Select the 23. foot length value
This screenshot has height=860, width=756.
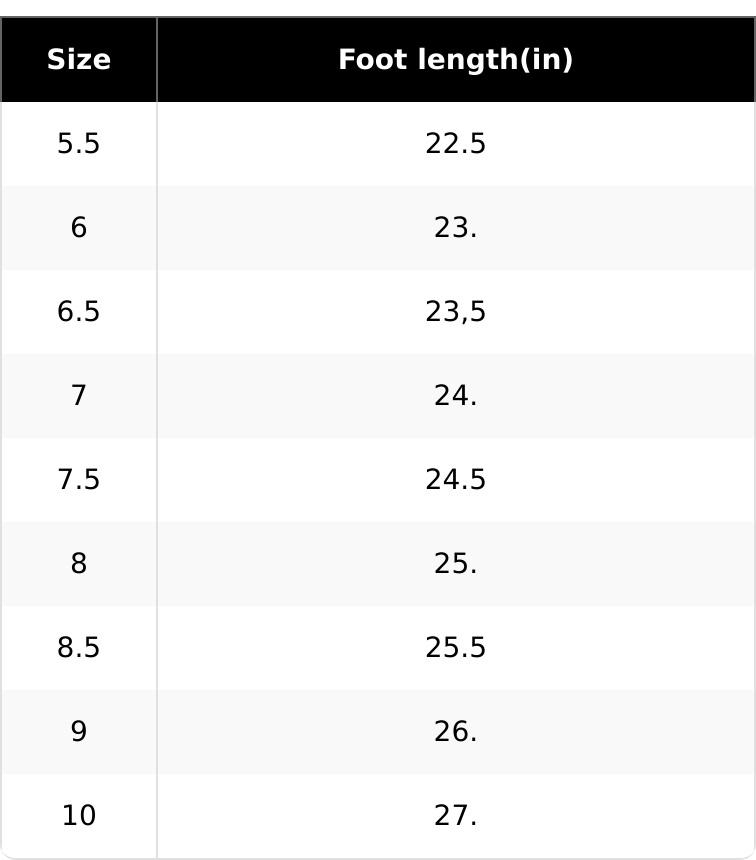click(x=455, y=228)
